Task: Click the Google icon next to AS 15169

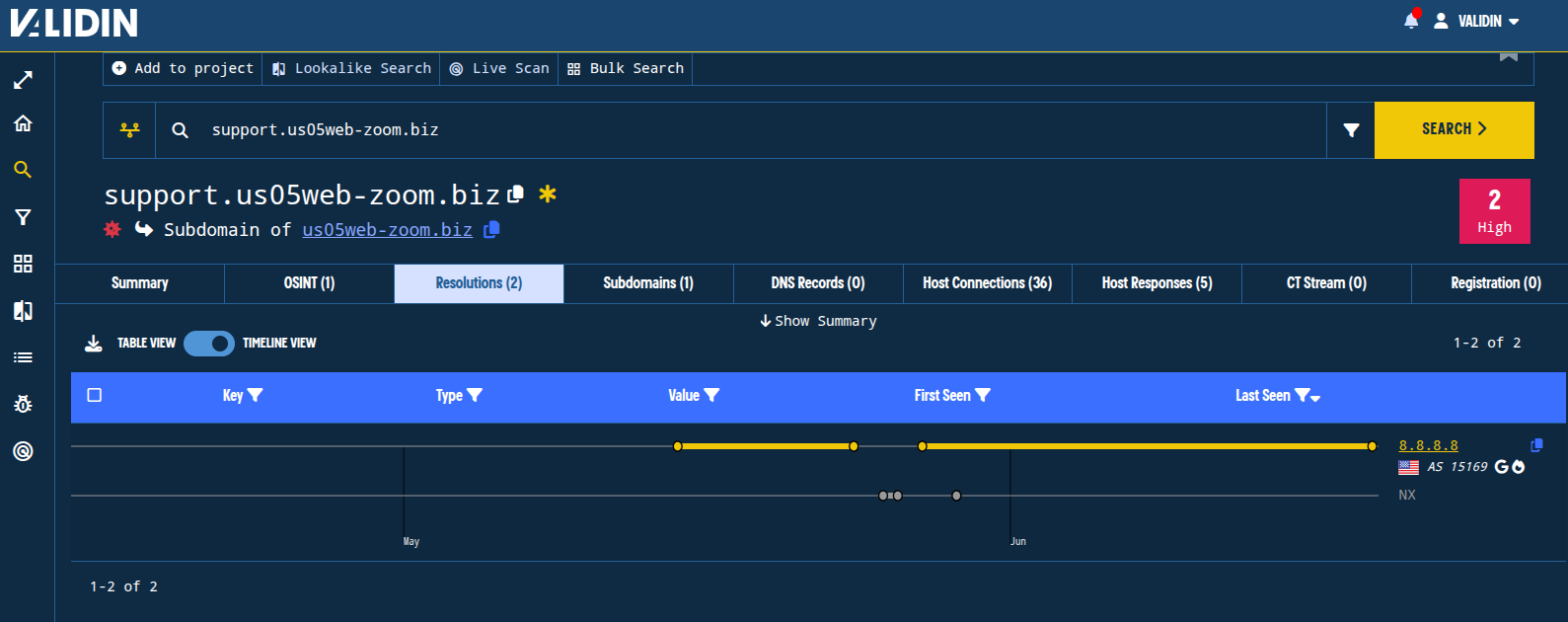Action: (x=1502, y=467)
